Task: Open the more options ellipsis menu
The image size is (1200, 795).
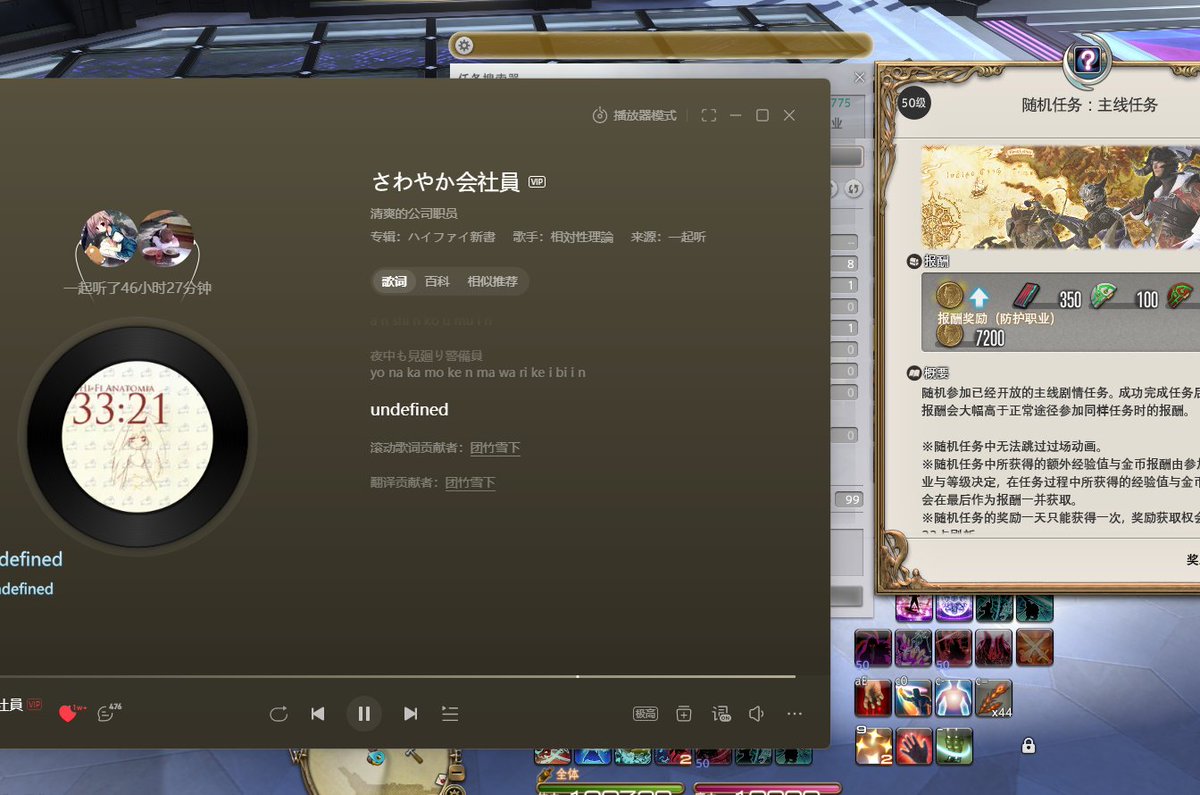Action: click(795, 714)
